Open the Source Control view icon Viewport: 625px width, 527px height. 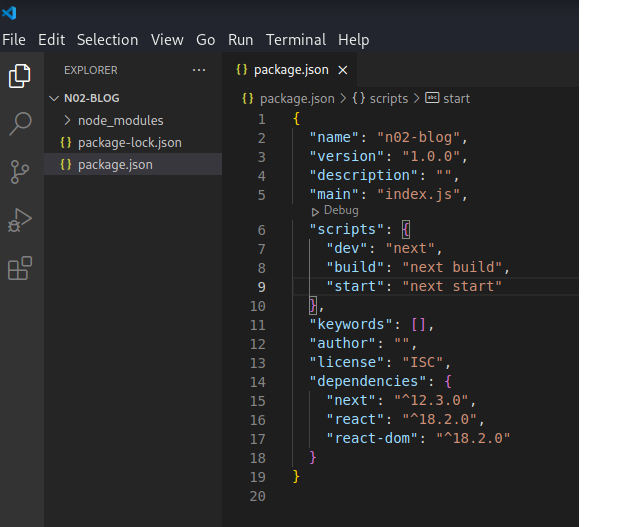coord(20,172)
